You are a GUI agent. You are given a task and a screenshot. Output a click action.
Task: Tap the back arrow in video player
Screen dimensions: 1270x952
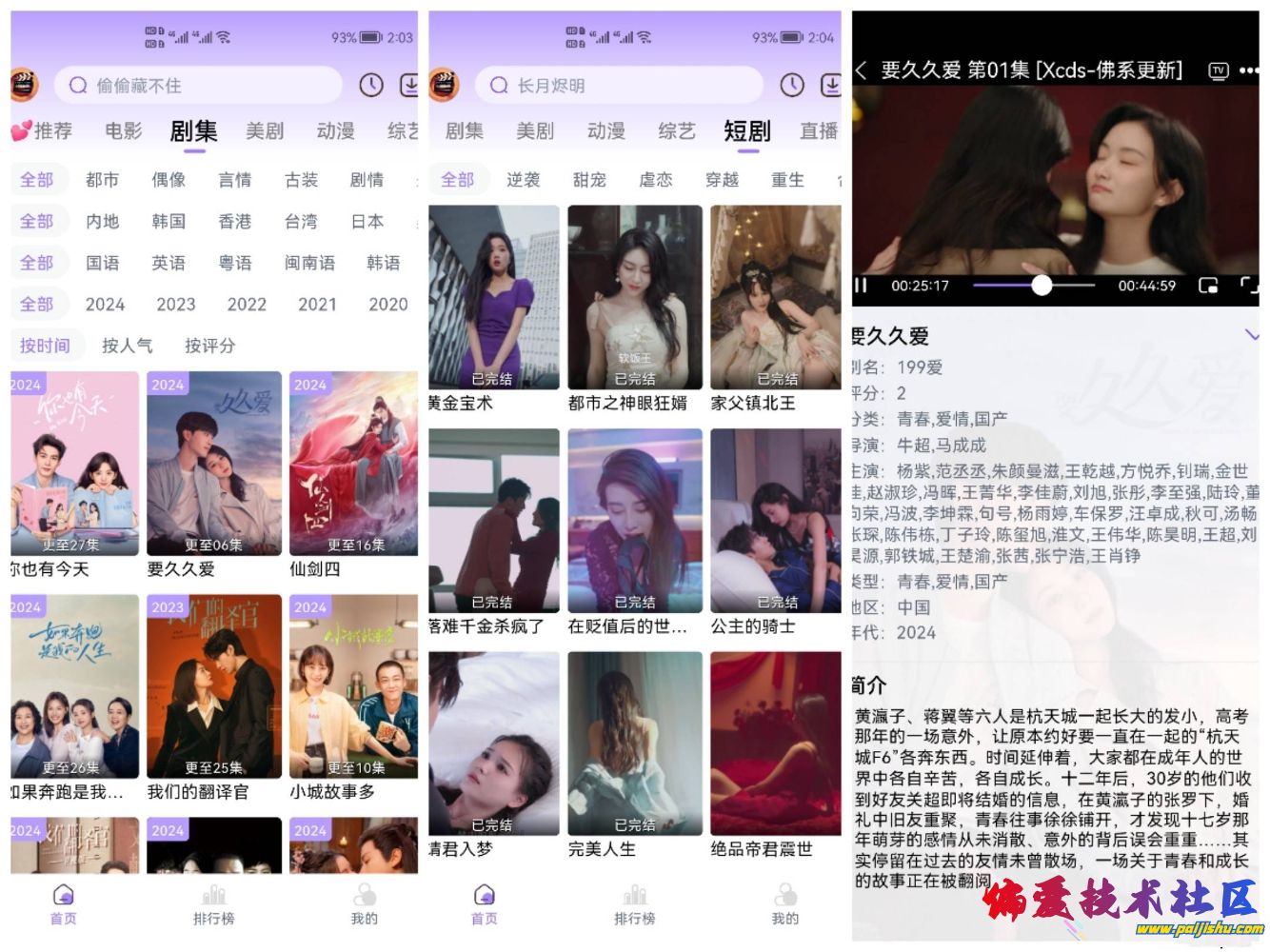pos(862,70)
